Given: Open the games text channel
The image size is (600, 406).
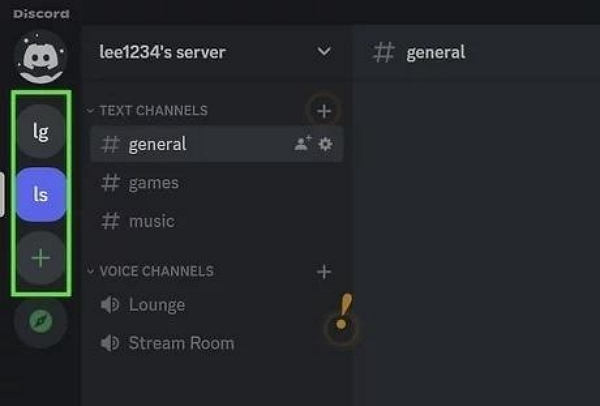Looking at the screenshot, I should click(x=153, y=183).
